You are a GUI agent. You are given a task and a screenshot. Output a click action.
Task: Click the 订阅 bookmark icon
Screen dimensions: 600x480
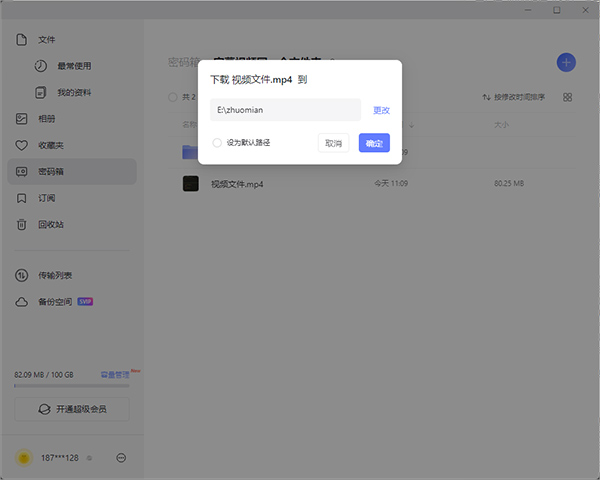click(21, 198)
